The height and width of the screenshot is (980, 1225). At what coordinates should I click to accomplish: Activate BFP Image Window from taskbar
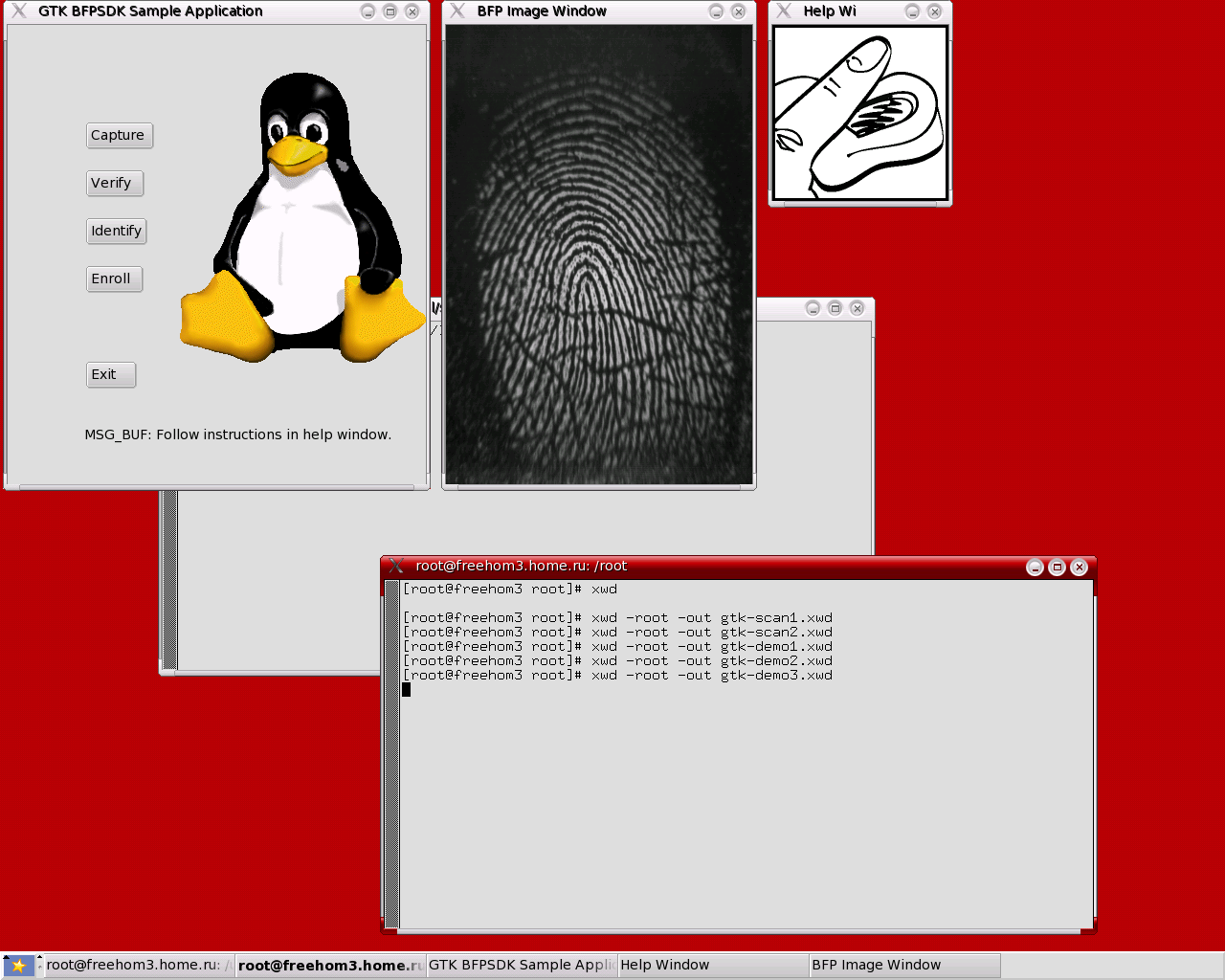[x=903, y=966]
